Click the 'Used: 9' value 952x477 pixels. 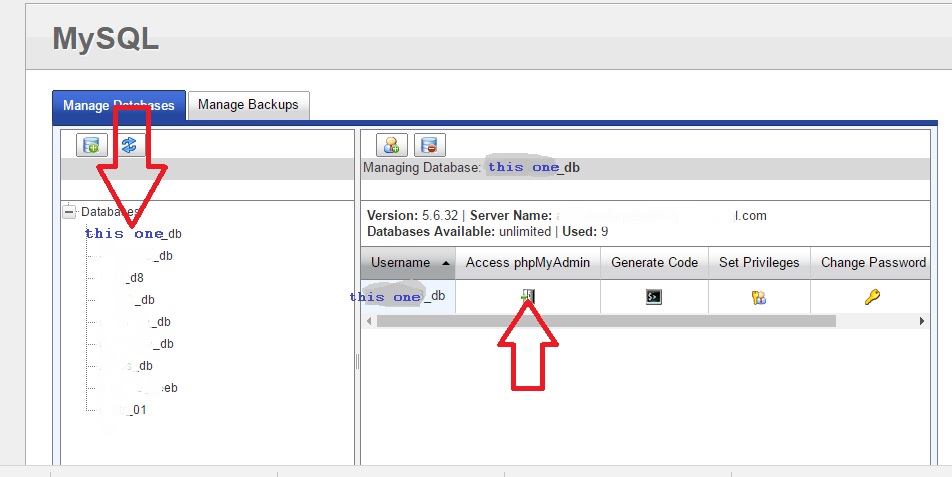point(585,232)
